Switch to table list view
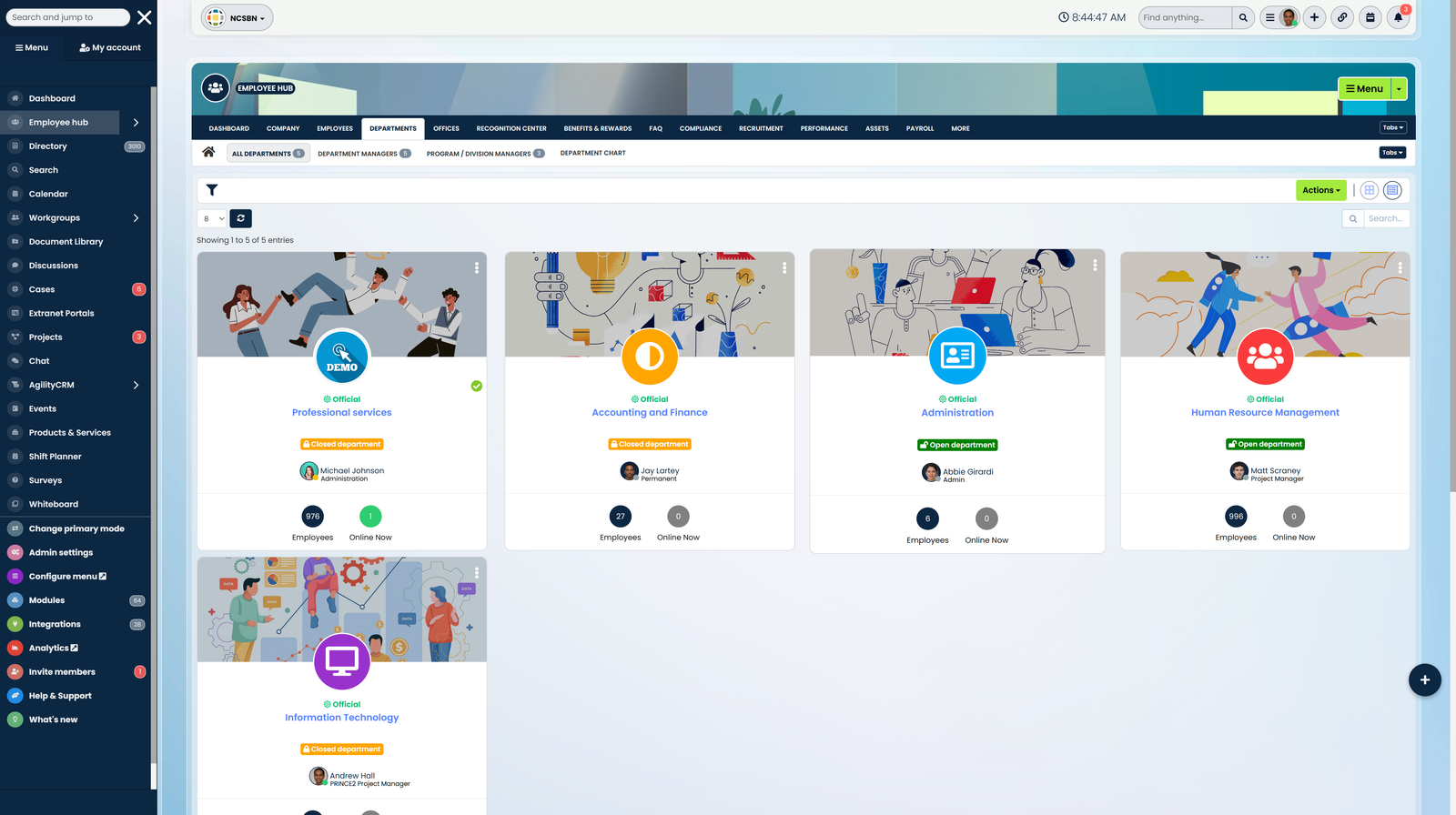1456x815 pixels. [x=1392, y=190]
